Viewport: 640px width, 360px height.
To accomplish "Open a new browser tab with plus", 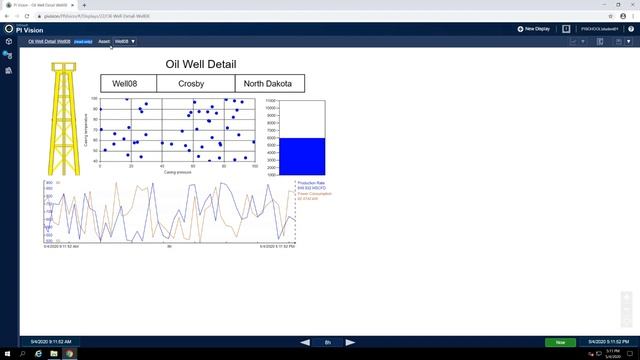I will pos(84,5).
